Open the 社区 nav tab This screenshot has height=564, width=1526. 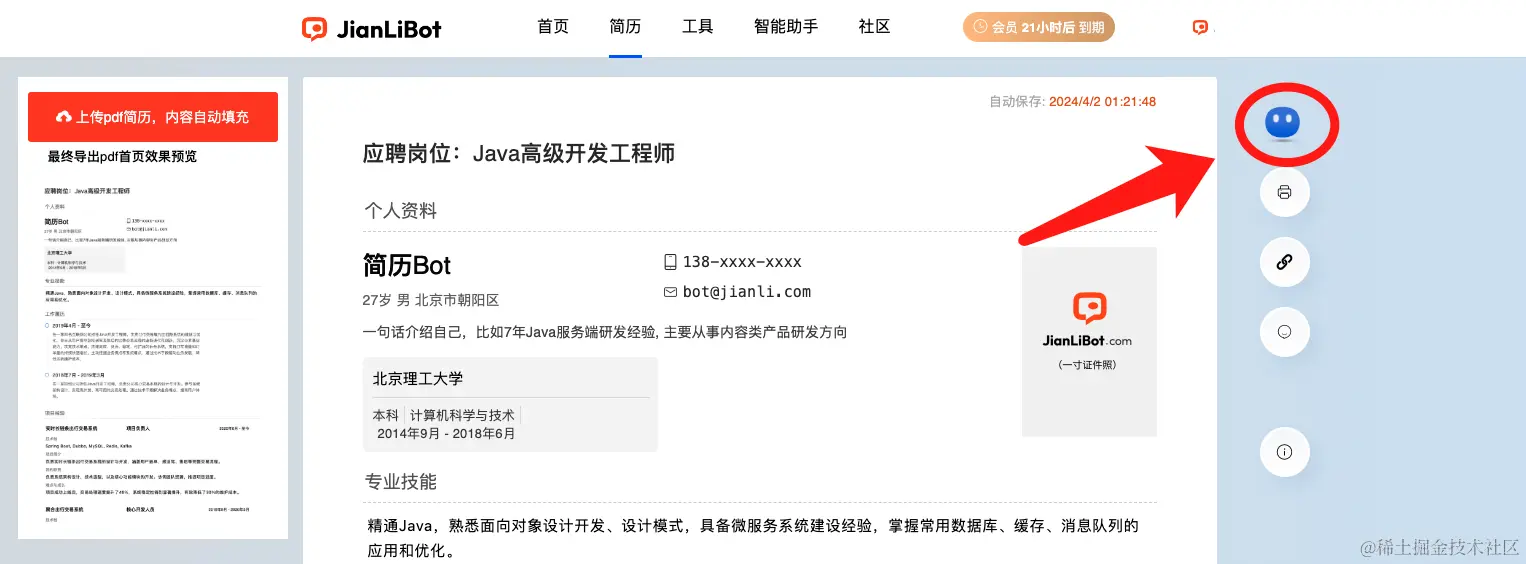pos(875,27)
